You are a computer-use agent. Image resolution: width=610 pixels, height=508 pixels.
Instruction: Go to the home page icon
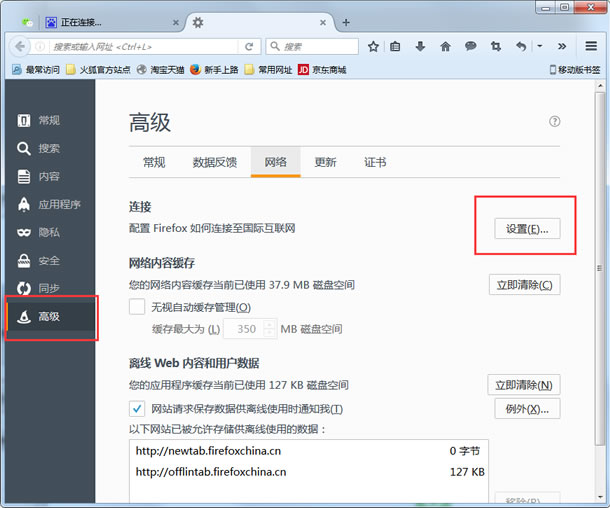tap(445, 46)
